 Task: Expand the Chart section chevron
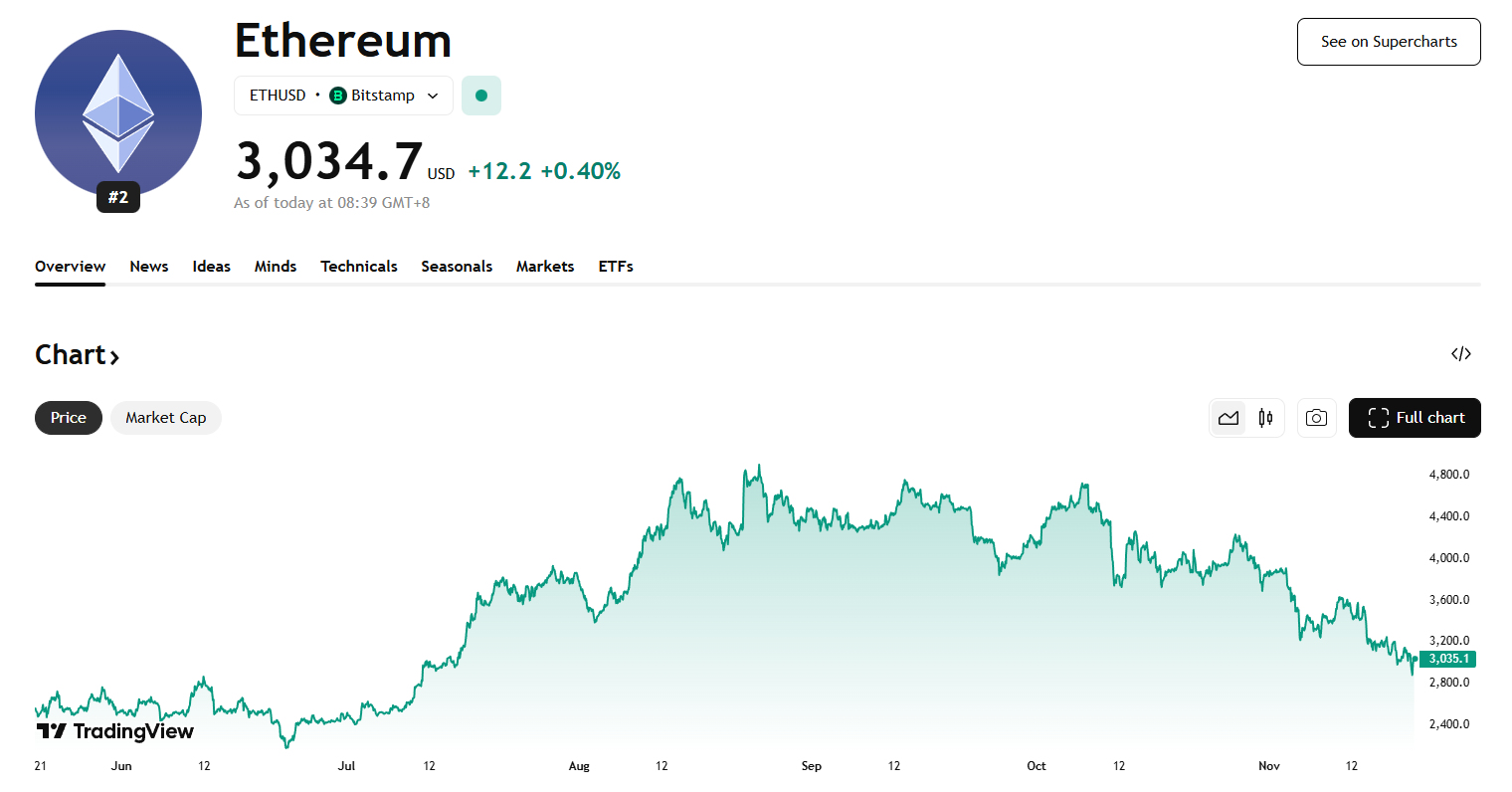113,354
